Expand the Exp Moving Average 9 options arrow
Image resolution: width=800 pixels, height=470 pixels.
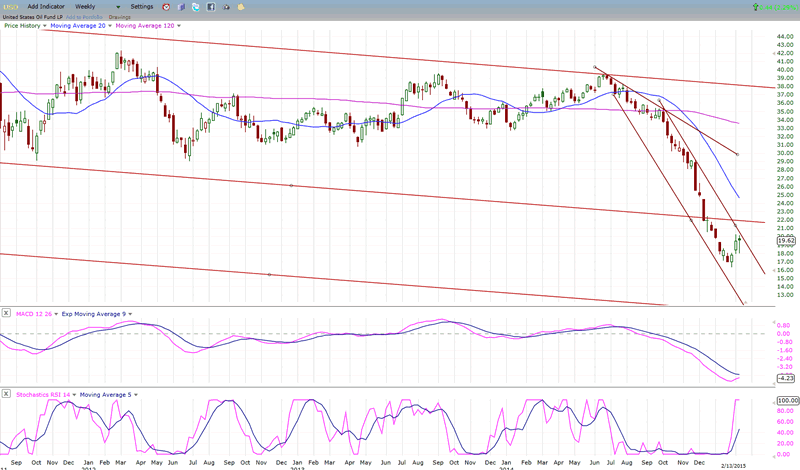click(x=130, y=314)
